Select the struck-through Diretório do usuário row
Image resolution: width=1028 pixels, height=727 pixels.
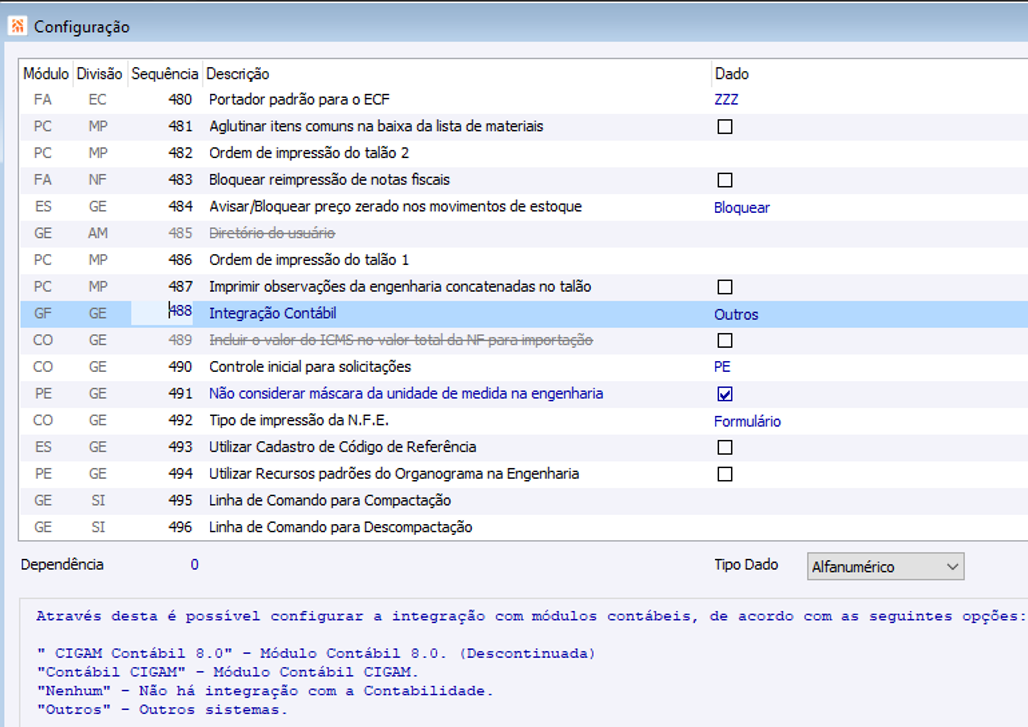(524, 233)
